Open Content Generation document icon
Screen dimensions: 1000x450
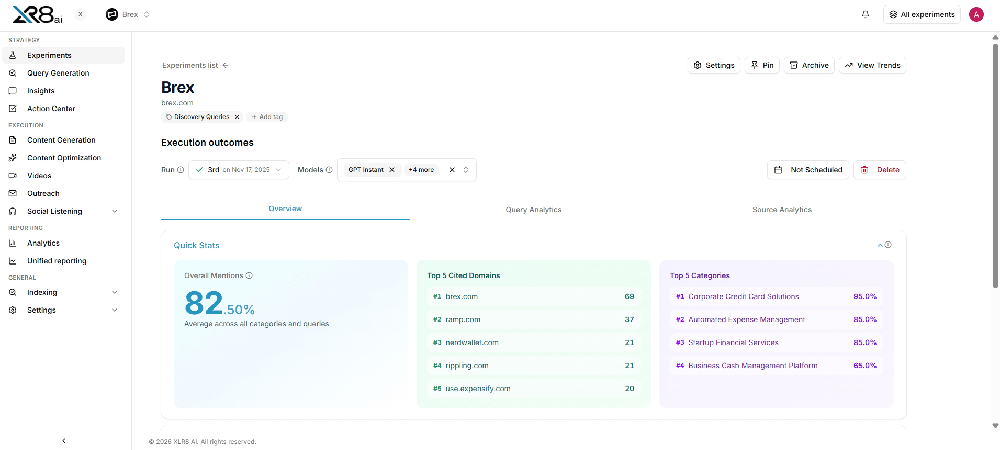13,140
